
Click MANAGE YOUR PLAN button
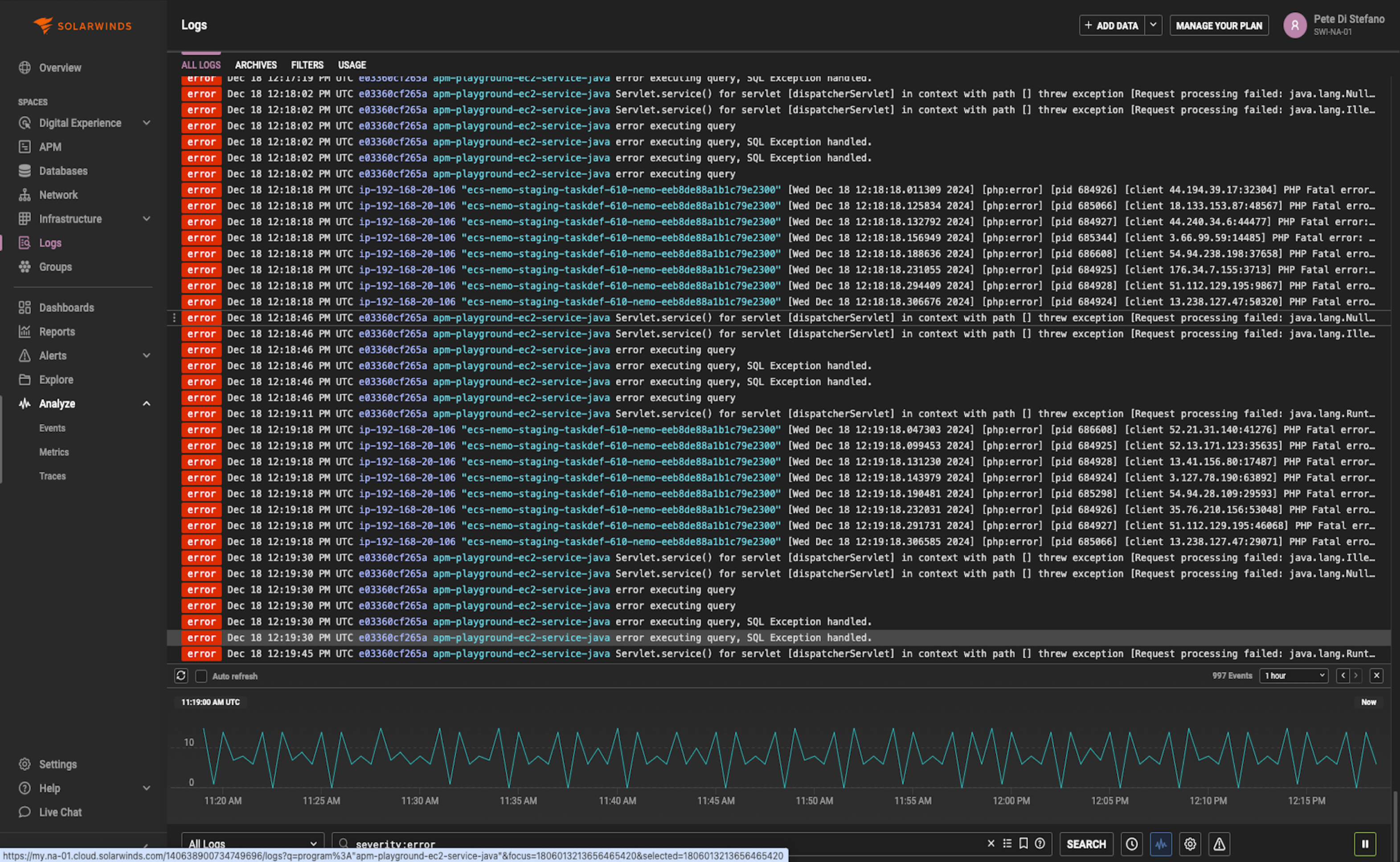point(1219,26)
